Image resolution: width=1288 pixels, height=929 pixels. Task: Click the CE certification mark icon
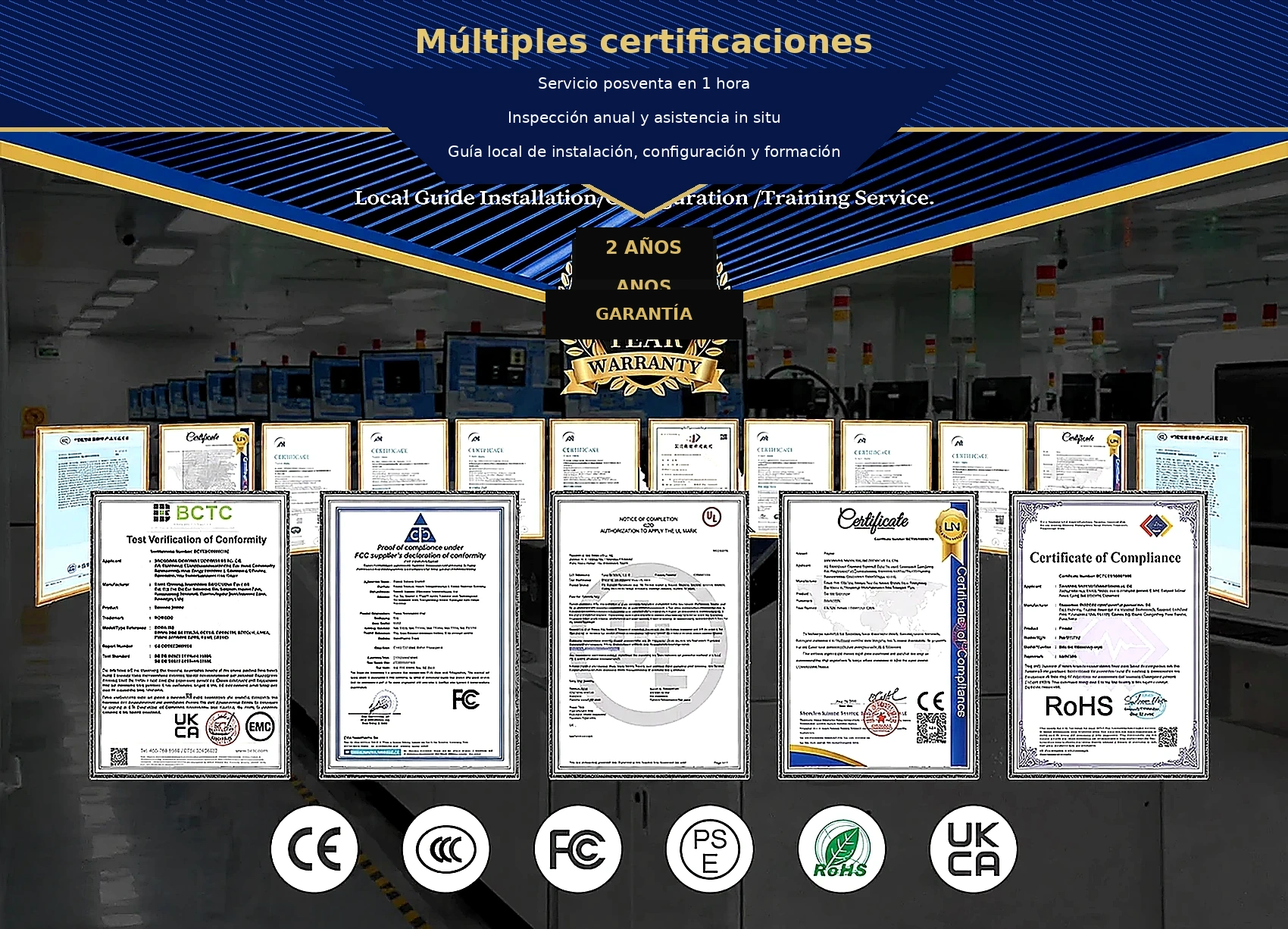click(x=314, y=849)
